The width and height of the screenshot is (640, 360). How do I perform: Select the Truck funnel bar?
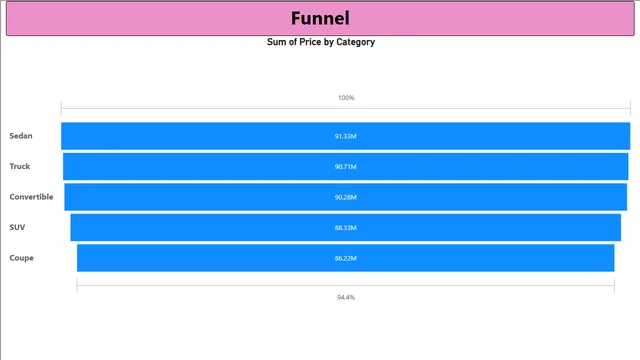pos(345,167)
